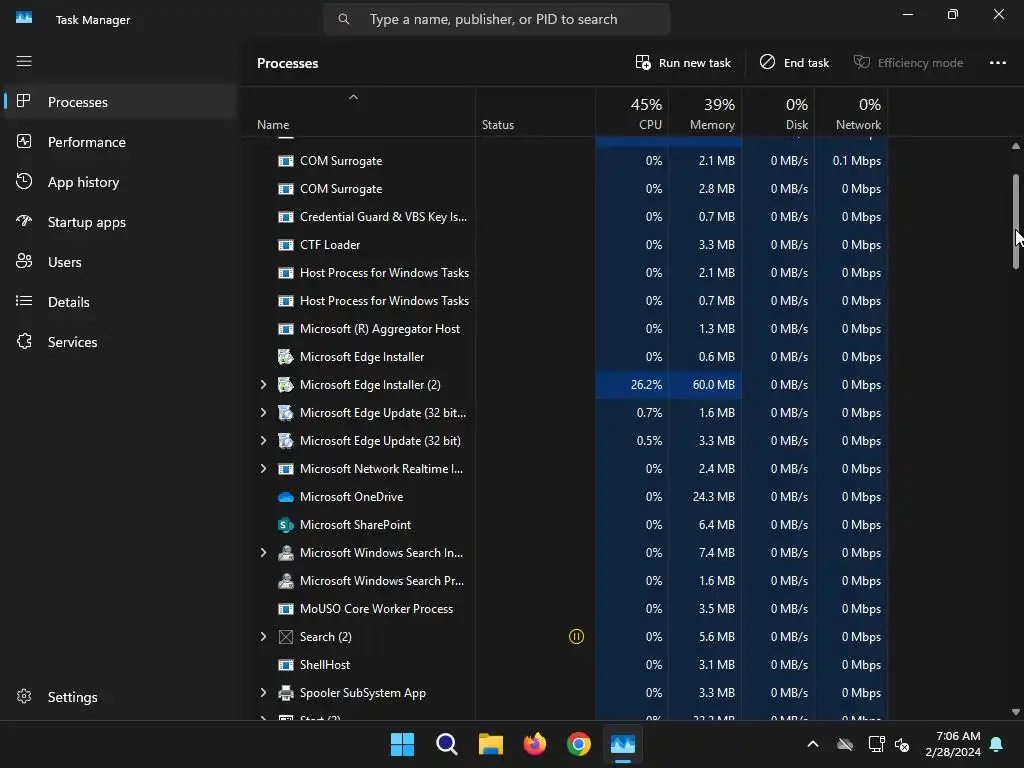This screenshot has width=1024, height=768.
Task: Click the Details list icon
Action: pos(24,301)
